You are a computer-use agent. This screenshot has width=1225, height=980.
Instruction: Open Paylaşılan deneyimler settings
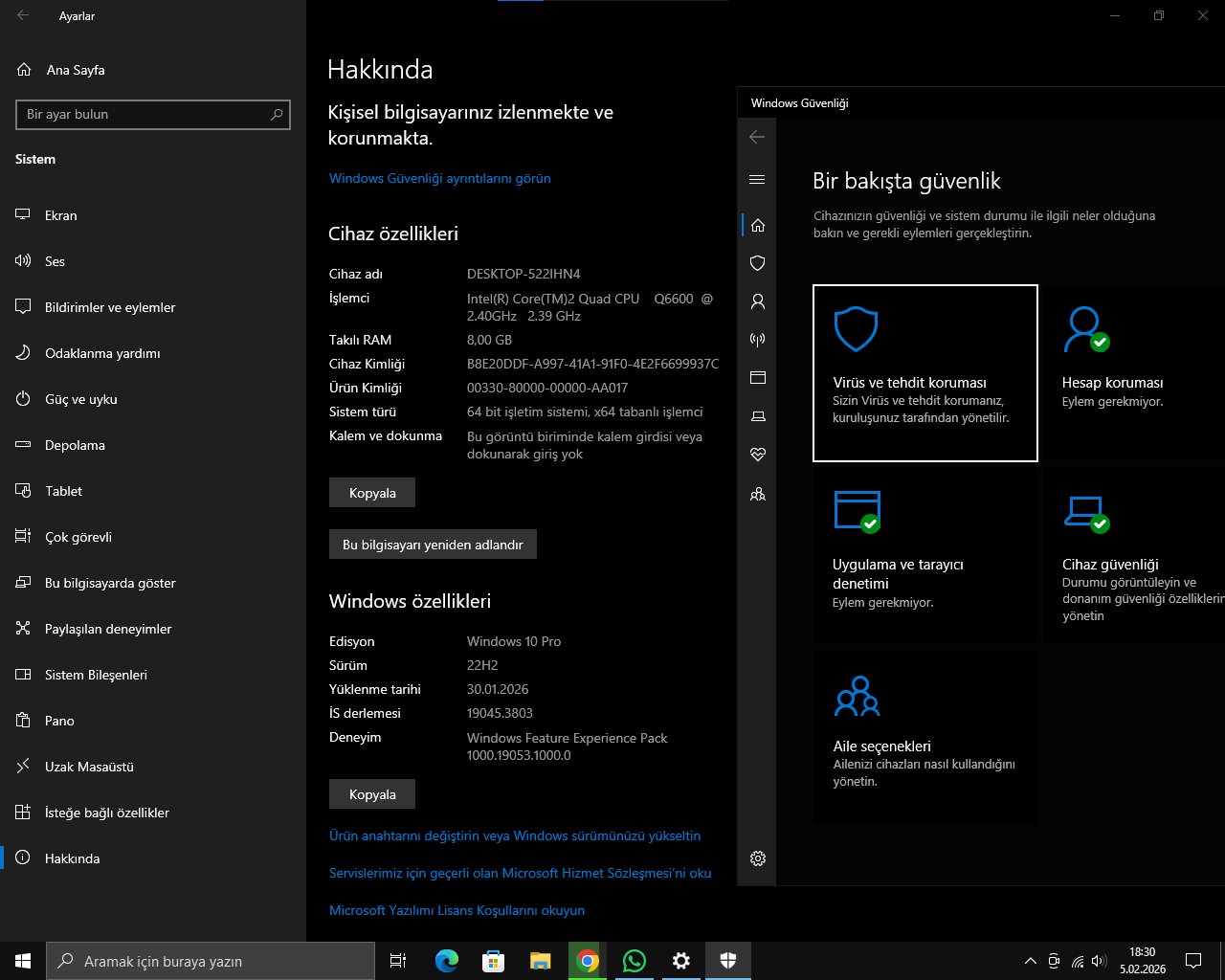[x=153, y=629]
